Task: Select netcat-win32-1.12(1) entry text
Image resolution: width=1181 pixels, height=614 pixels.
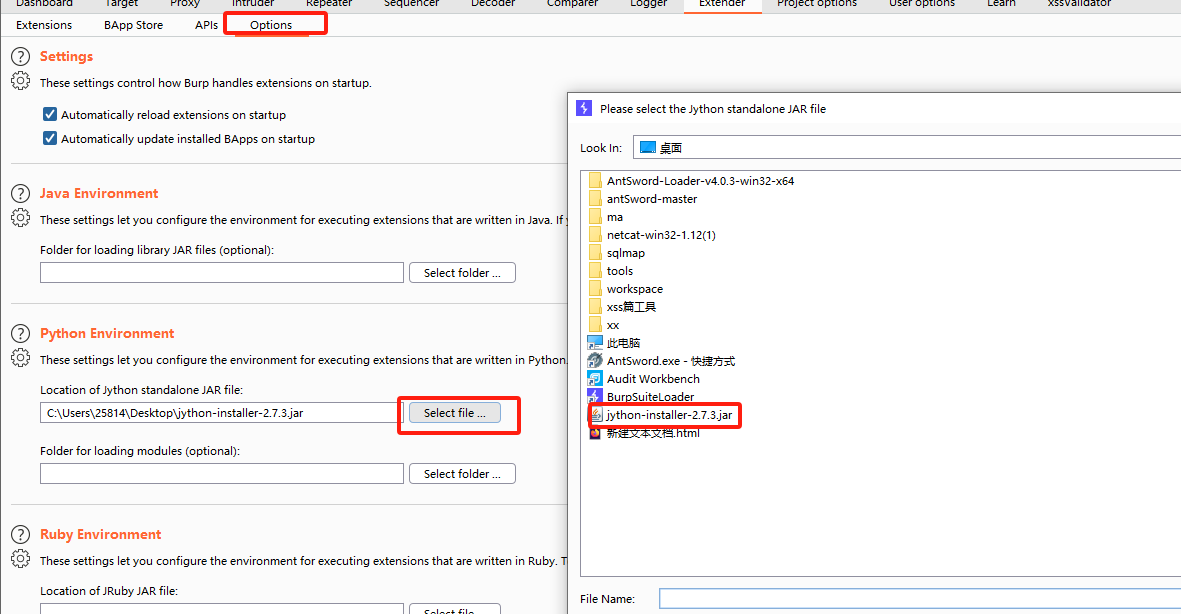Action: 661,235
